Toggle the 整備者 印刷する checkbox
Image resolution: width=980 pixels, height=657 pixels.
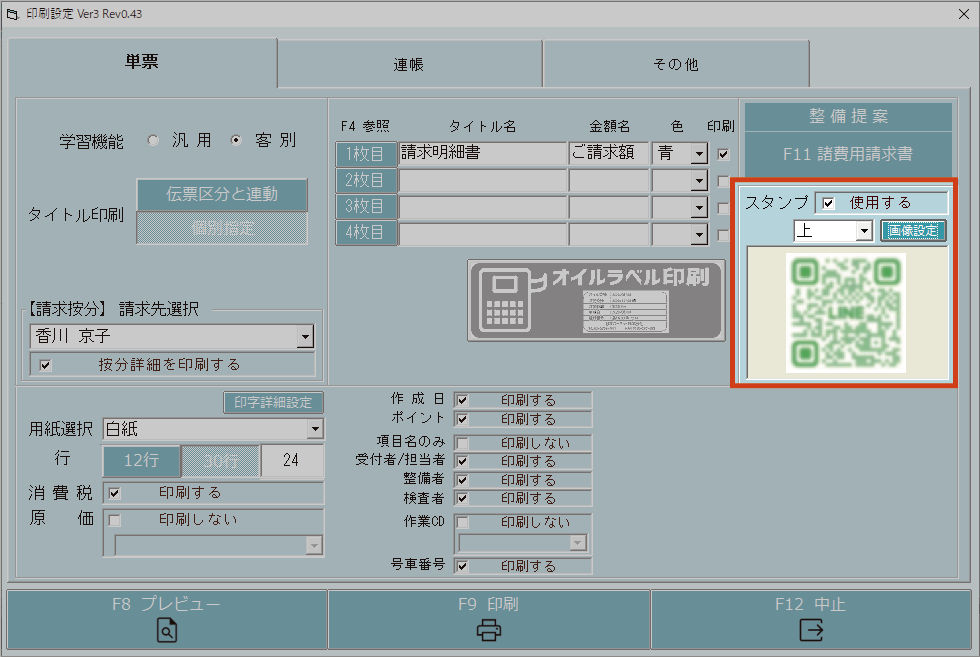click(x=462, y=480)
